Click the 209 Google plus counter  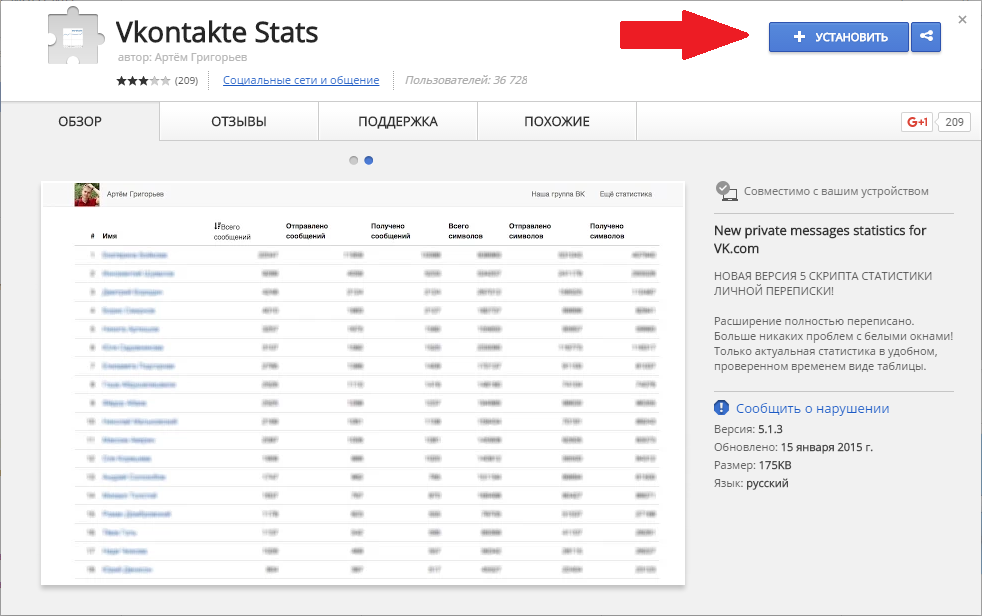954,122
